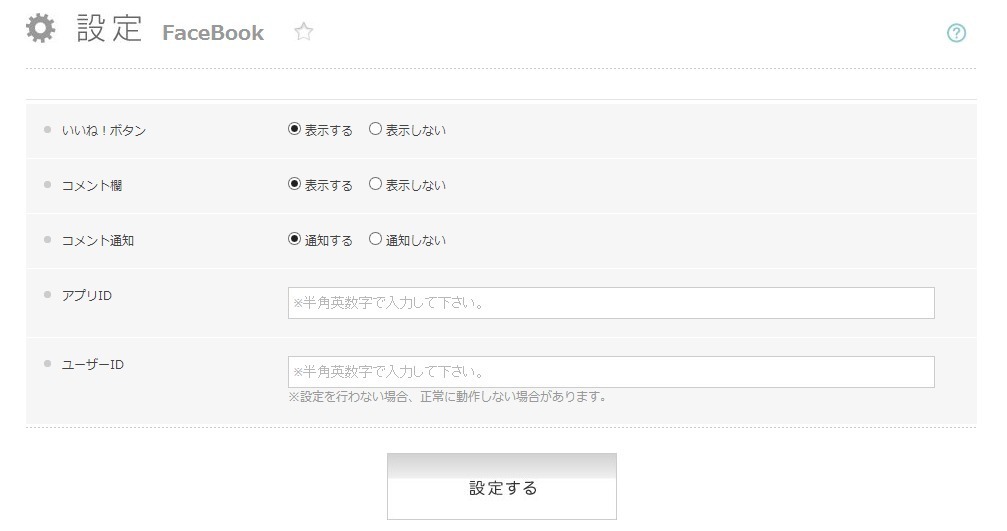Click the FaceBook heading text

(213, 33)
